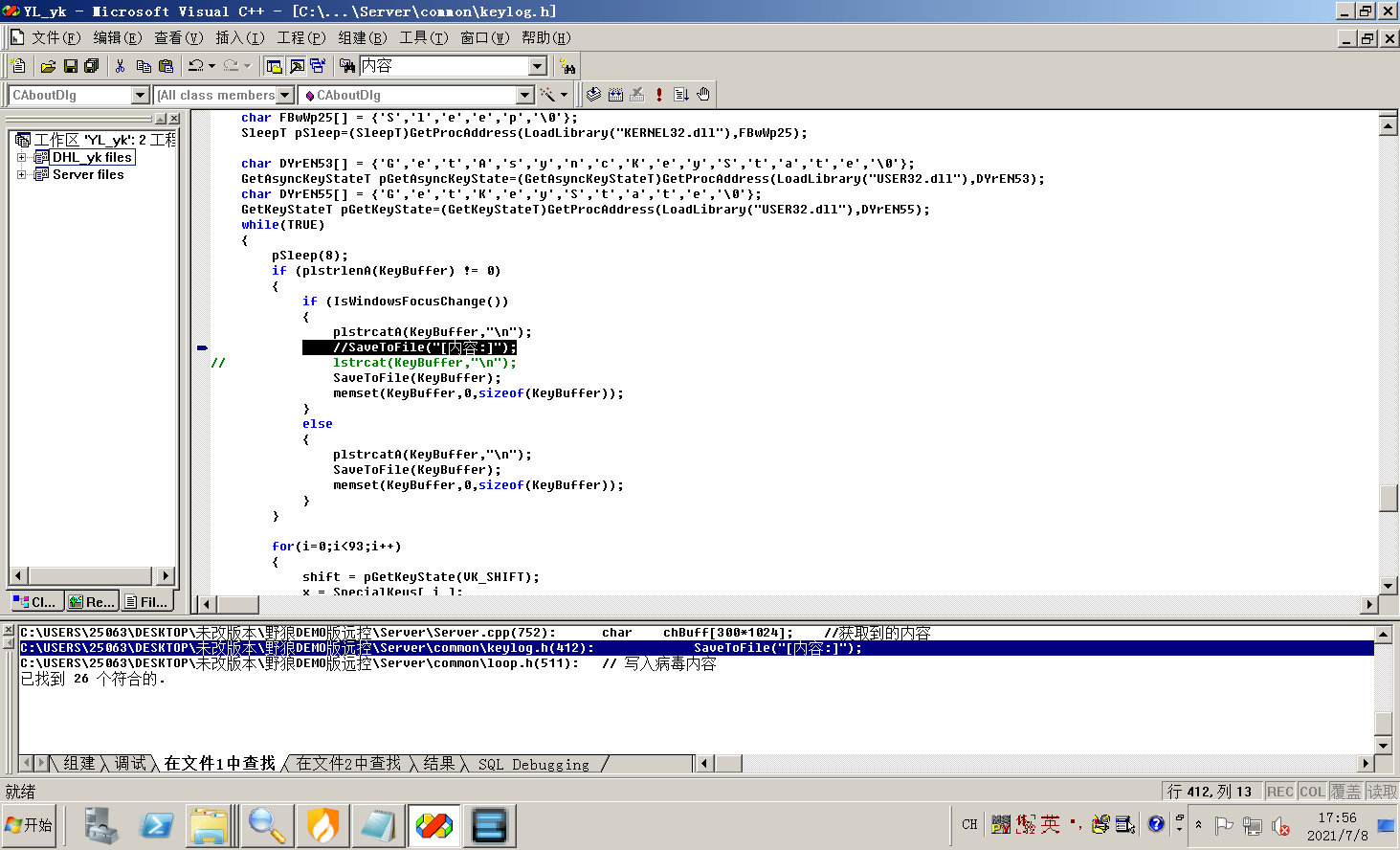Open the 工程(P) menu
Viewport: 1400px width, 850px height.
[x=301, y=37]
